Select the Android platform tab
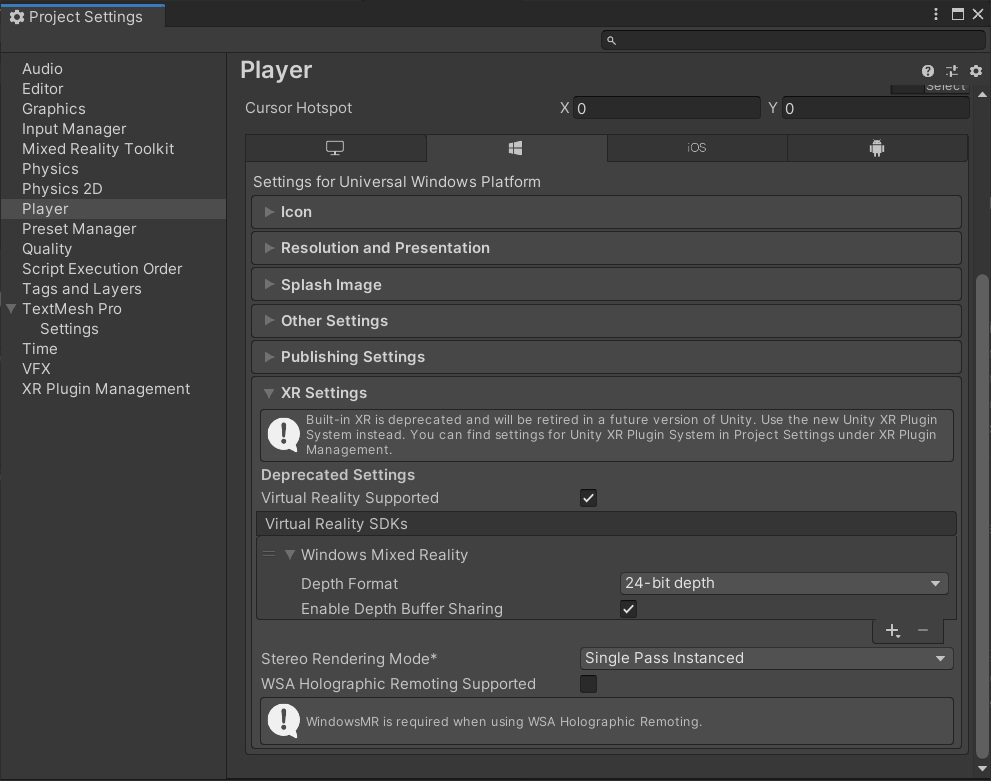This screenshot has width=991, height=781. point(877,148)
